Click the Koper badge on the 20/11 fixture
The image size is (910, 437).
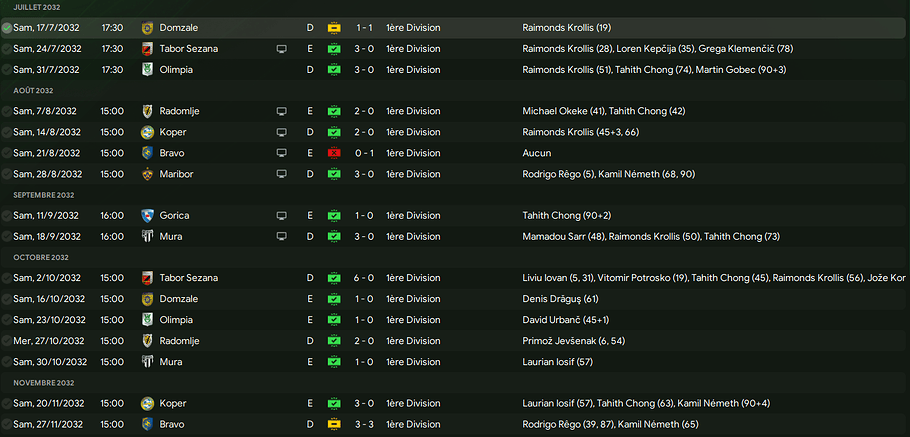click(148, 404)
